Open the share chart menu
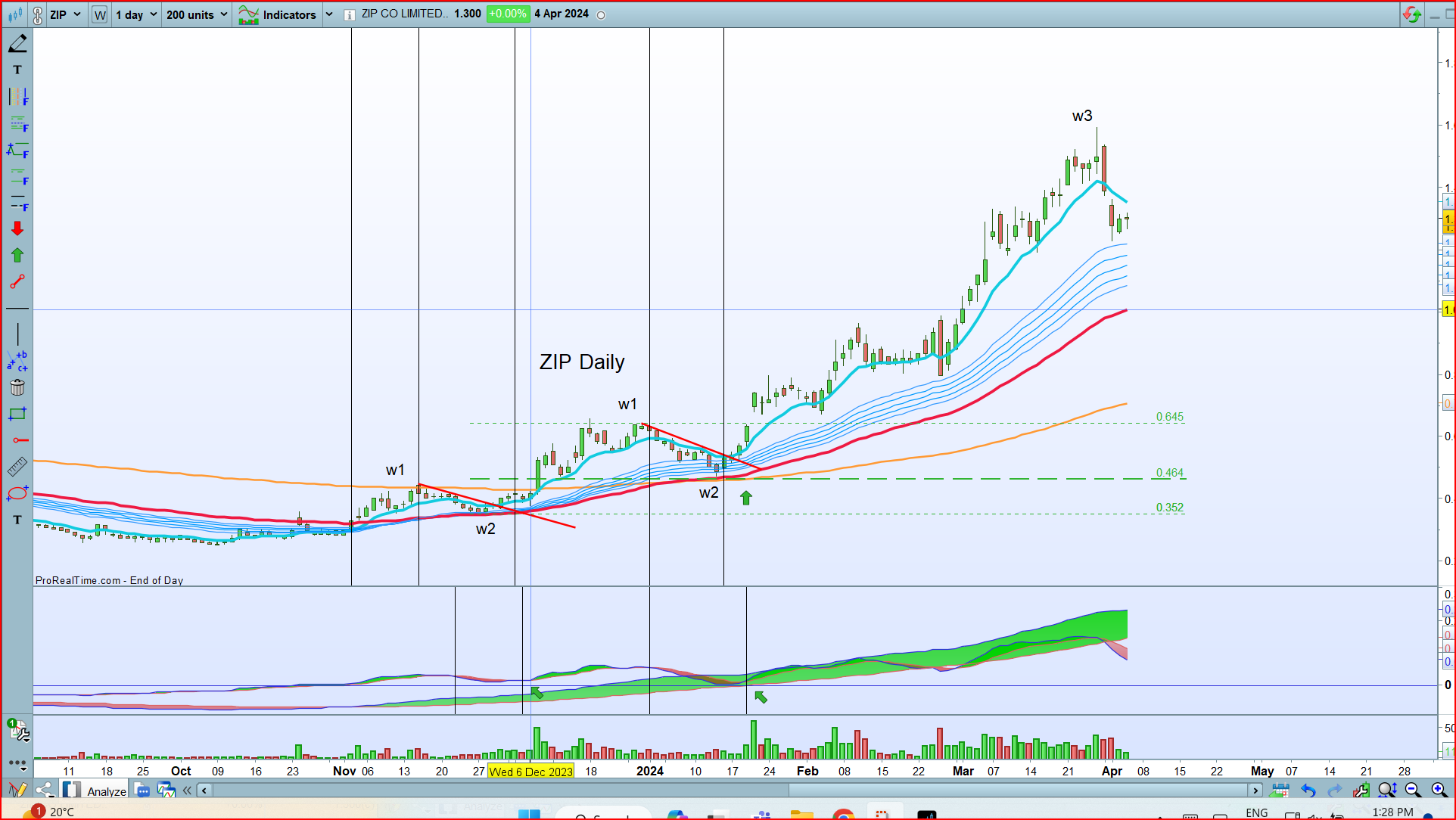 44,790
